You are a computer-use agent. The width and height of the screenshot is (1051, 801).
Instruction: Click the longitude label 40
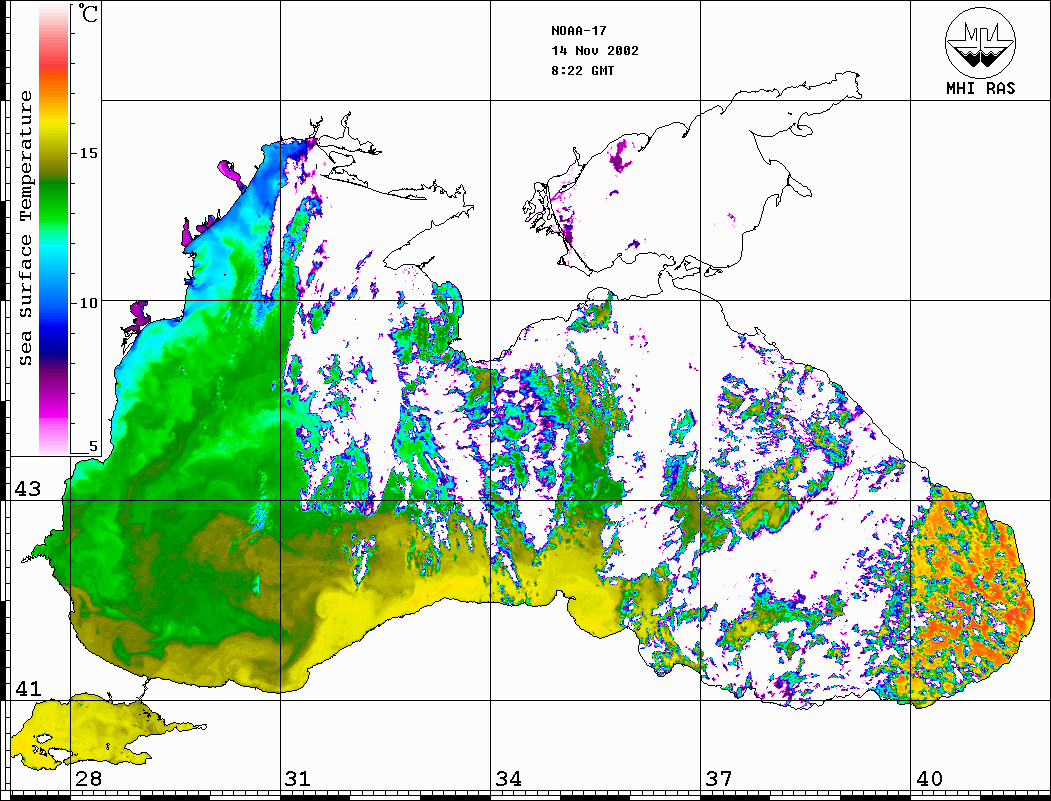tap(929, 779)
